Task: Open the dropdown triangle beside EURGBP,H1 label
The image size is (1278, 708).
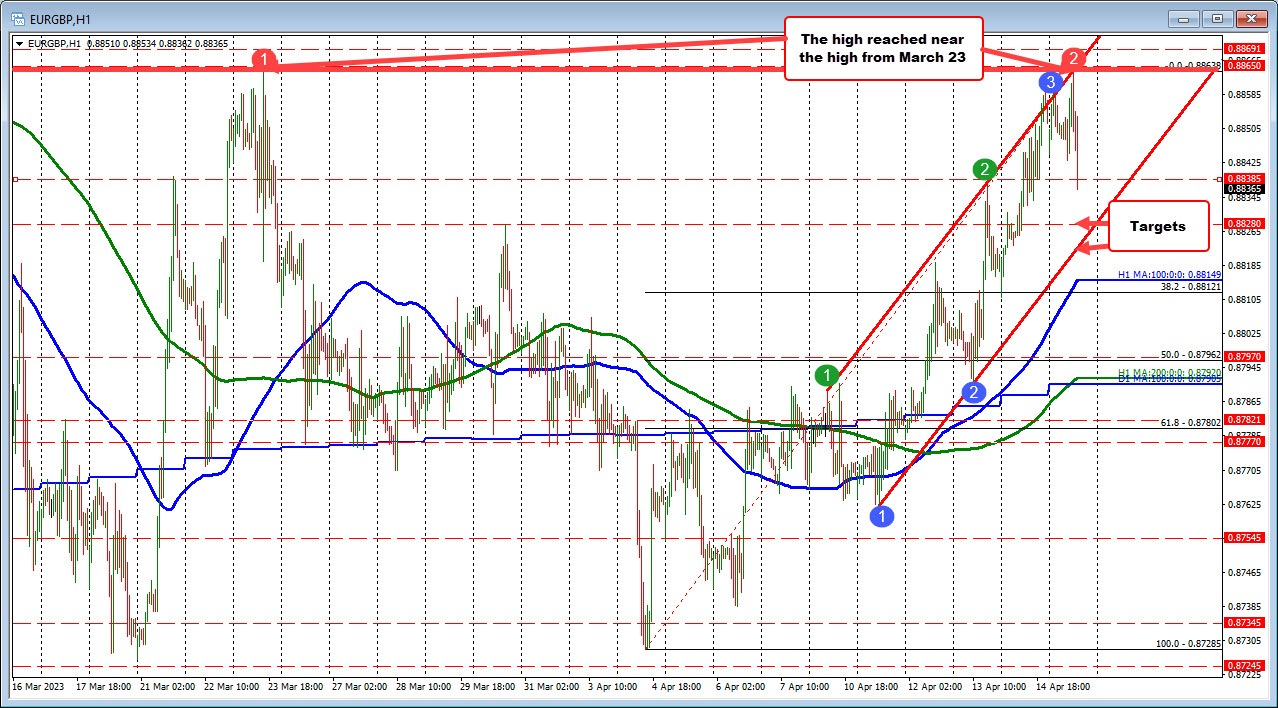Action: click(17, 43)
